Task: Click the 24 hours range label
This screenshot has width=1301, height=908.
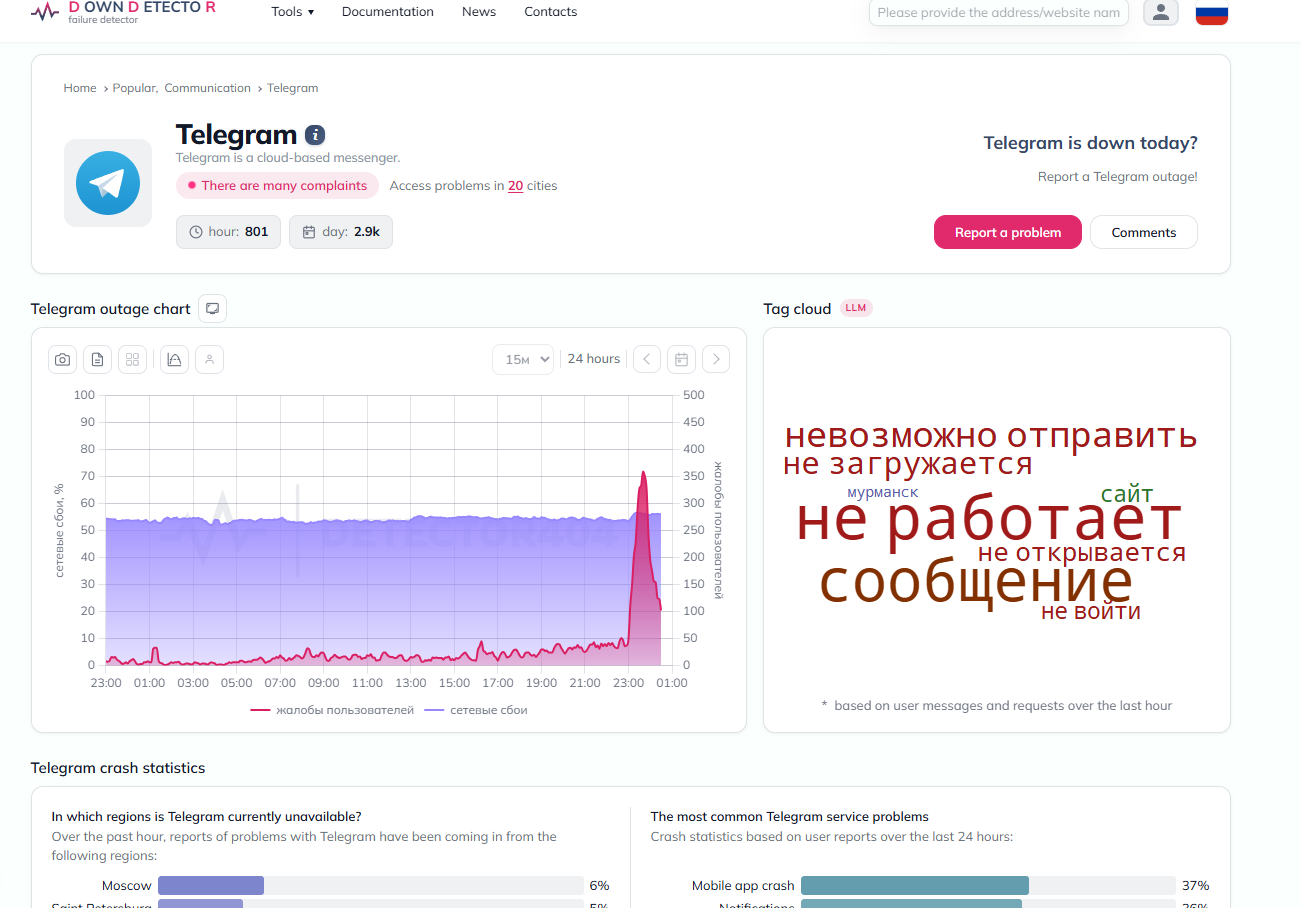Action: coord(594,359)
